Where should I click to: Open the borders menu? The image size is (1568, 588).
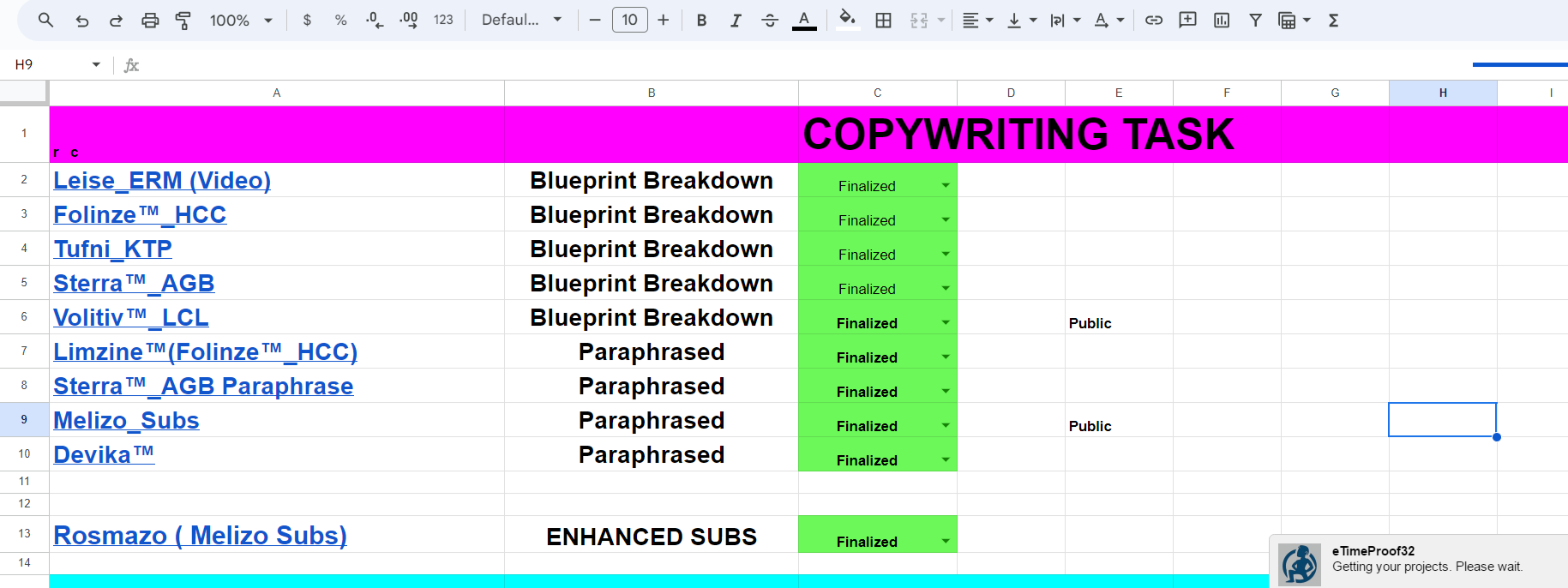[883, 20]
